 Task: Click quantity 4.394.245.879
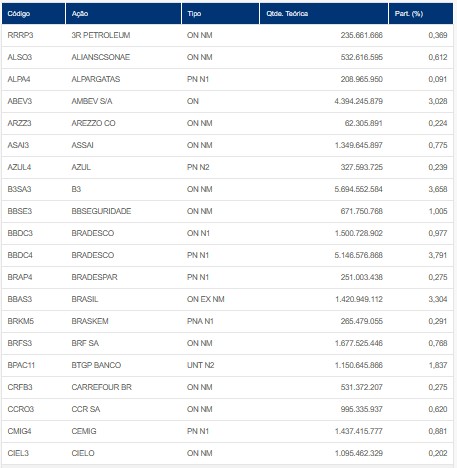359,101
